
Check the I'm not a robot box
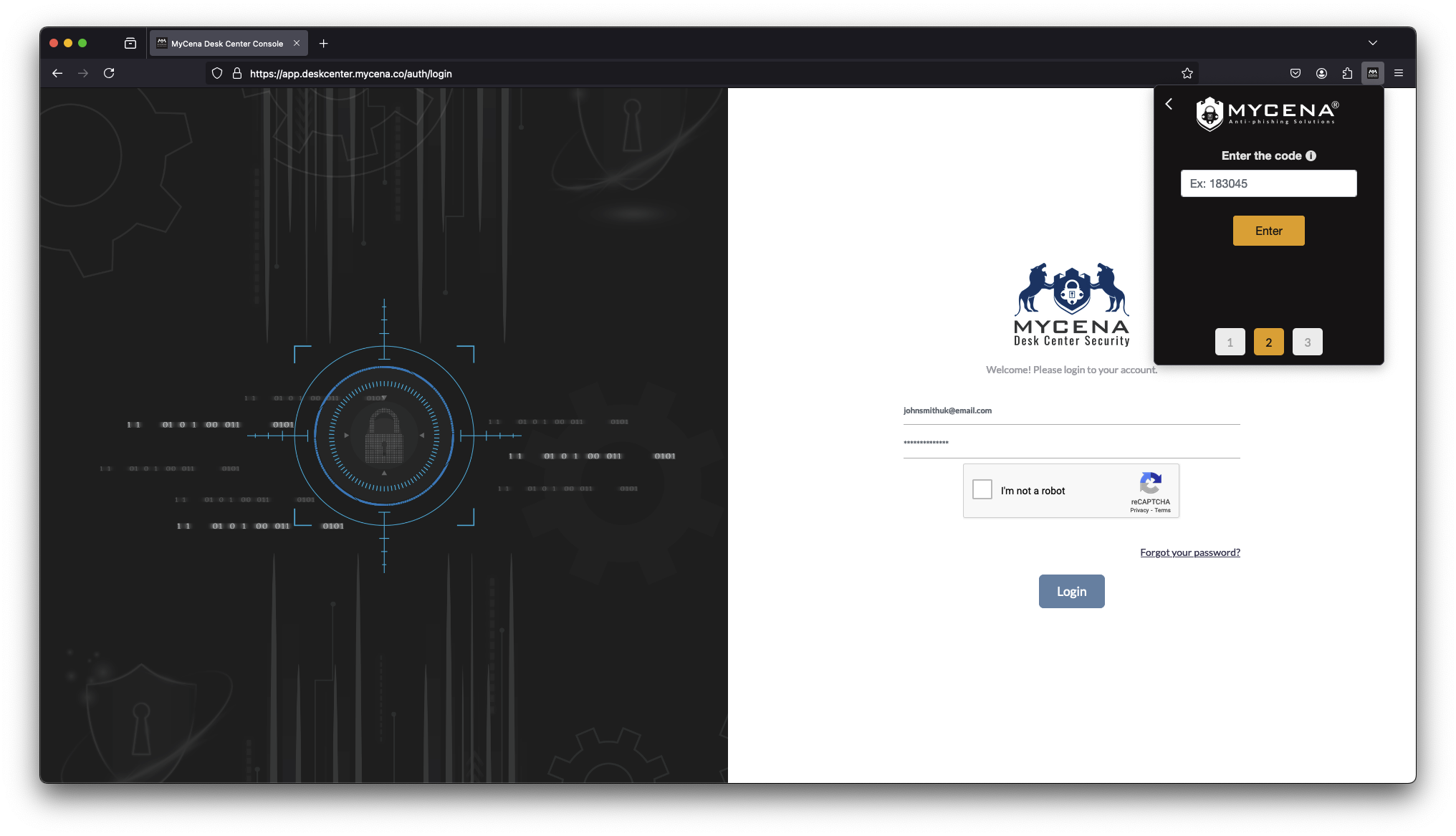(x=982, y=490)
